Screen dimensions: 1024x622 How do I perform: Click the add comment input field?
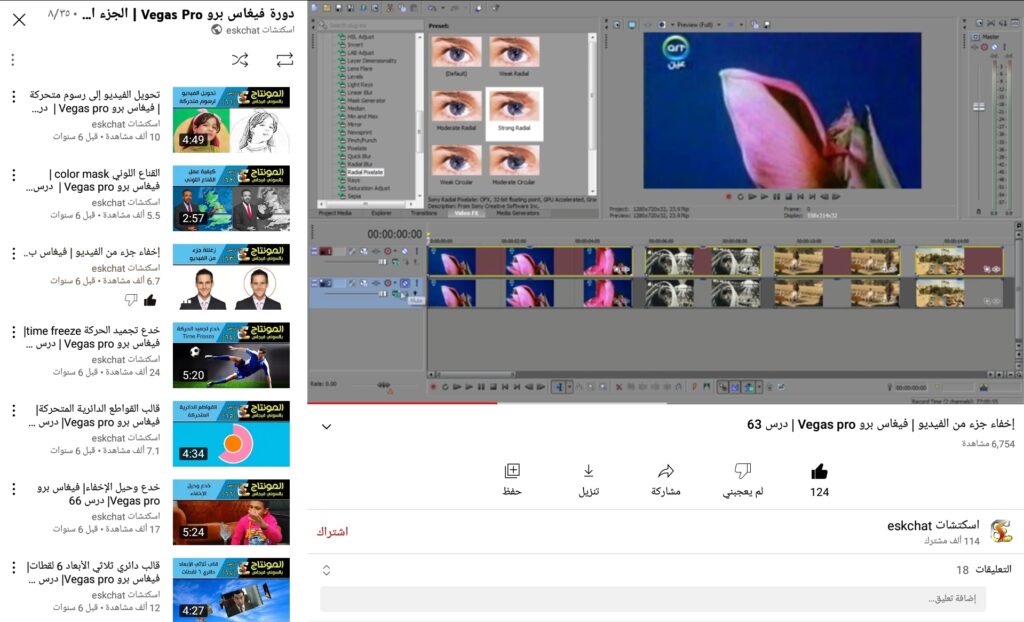click(x=652, y=599)
